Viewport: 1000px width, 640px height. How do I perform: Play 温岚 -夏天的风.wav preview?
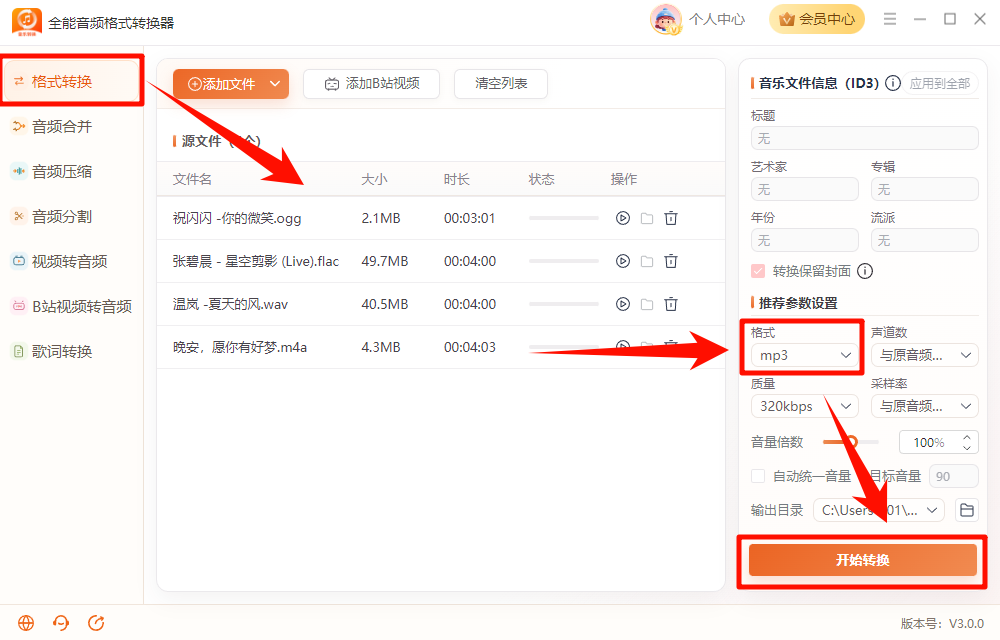pyautogui.click(x=622, y=304)
